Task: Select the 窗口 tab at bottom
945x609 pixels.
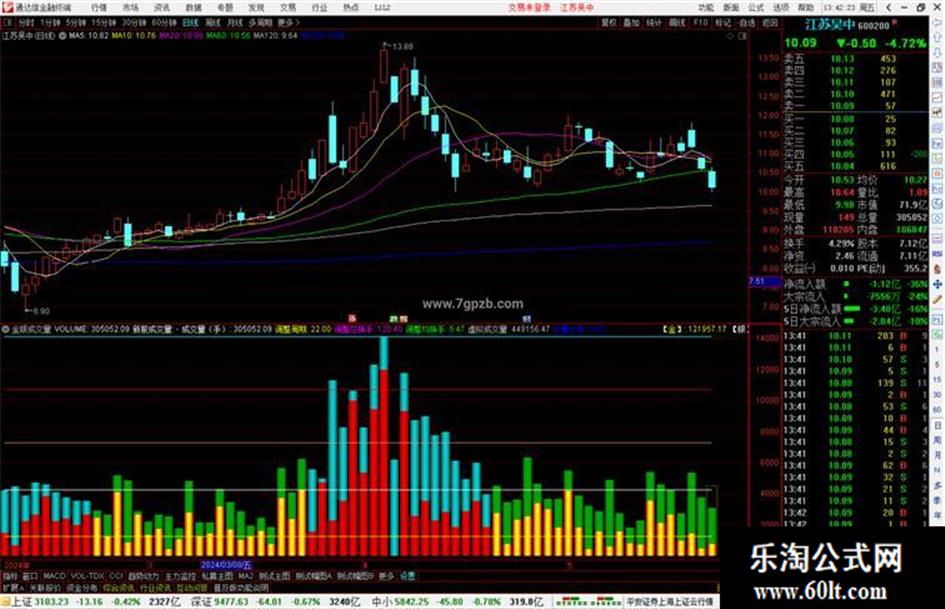Action: pos(30,576)
